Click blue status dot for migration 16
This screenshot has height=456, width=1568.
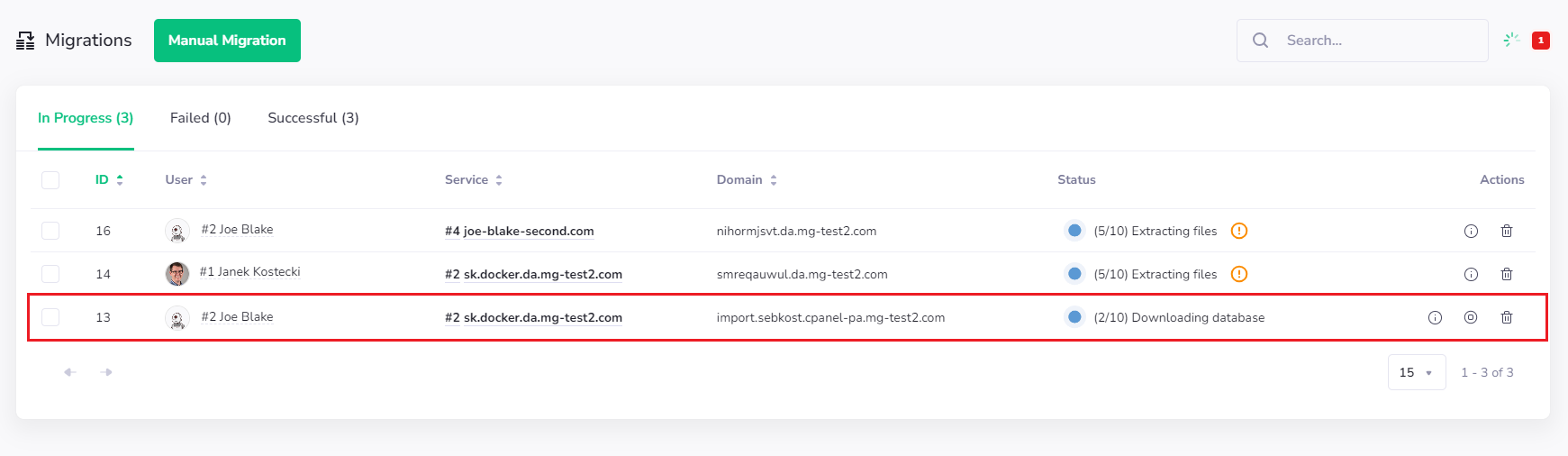(x=1074, y=231)
